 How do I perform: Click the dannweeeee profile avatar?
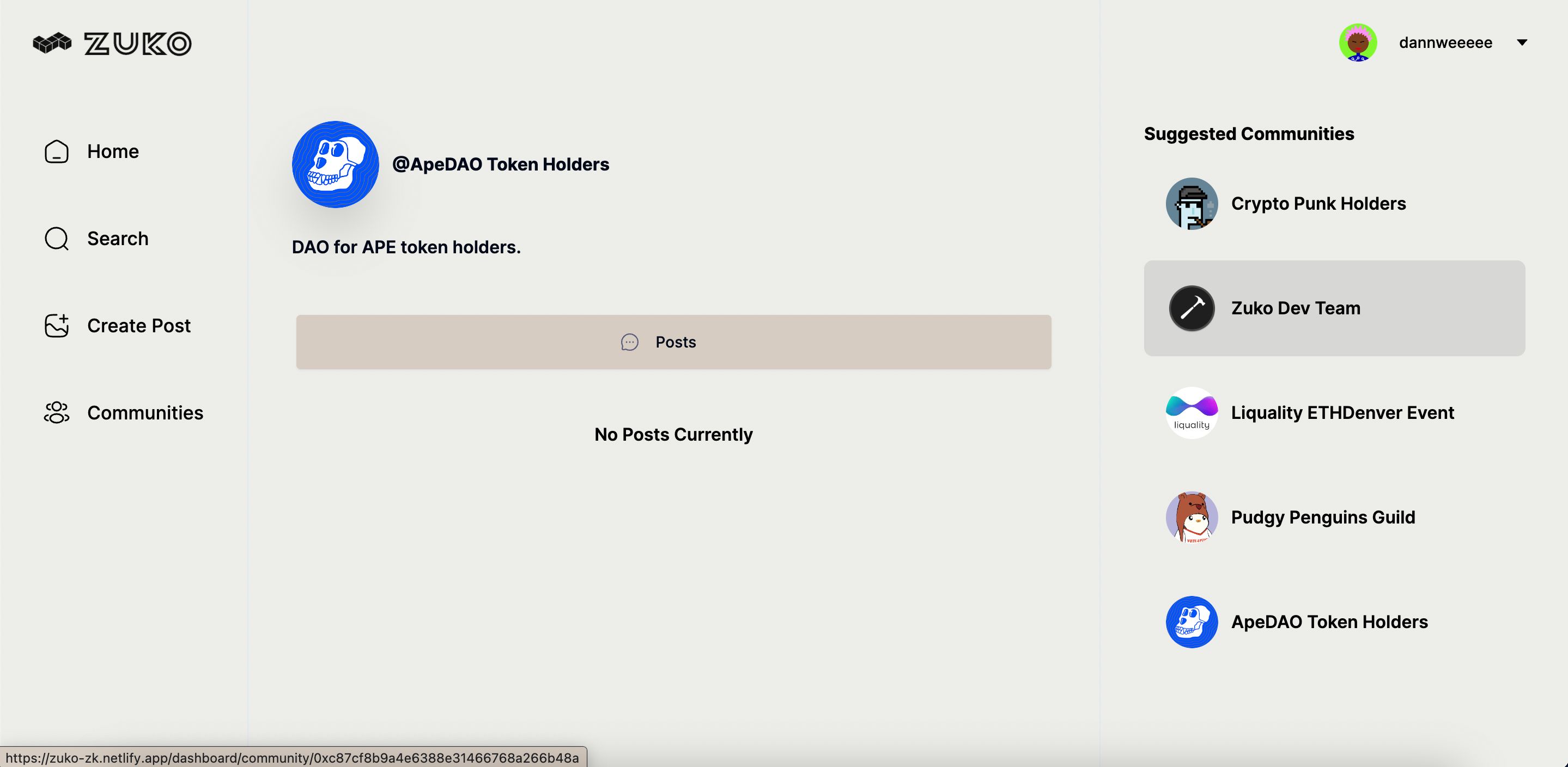coord(1358,42)
